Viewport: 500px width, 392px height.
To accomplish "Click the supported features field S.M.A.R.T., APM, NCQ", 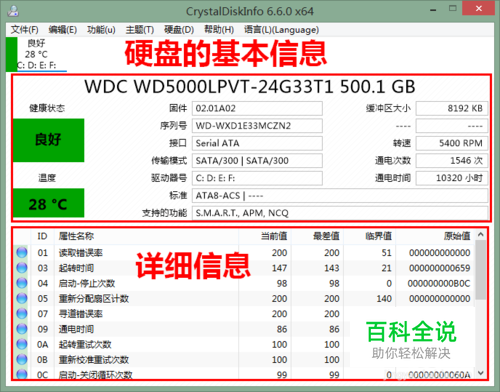I will [x=340, y=213].
